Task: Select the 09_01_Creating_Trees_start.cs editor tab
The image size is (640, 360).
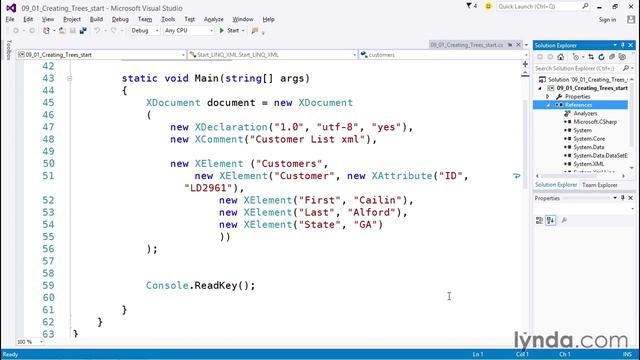Action: pos(467,45)
